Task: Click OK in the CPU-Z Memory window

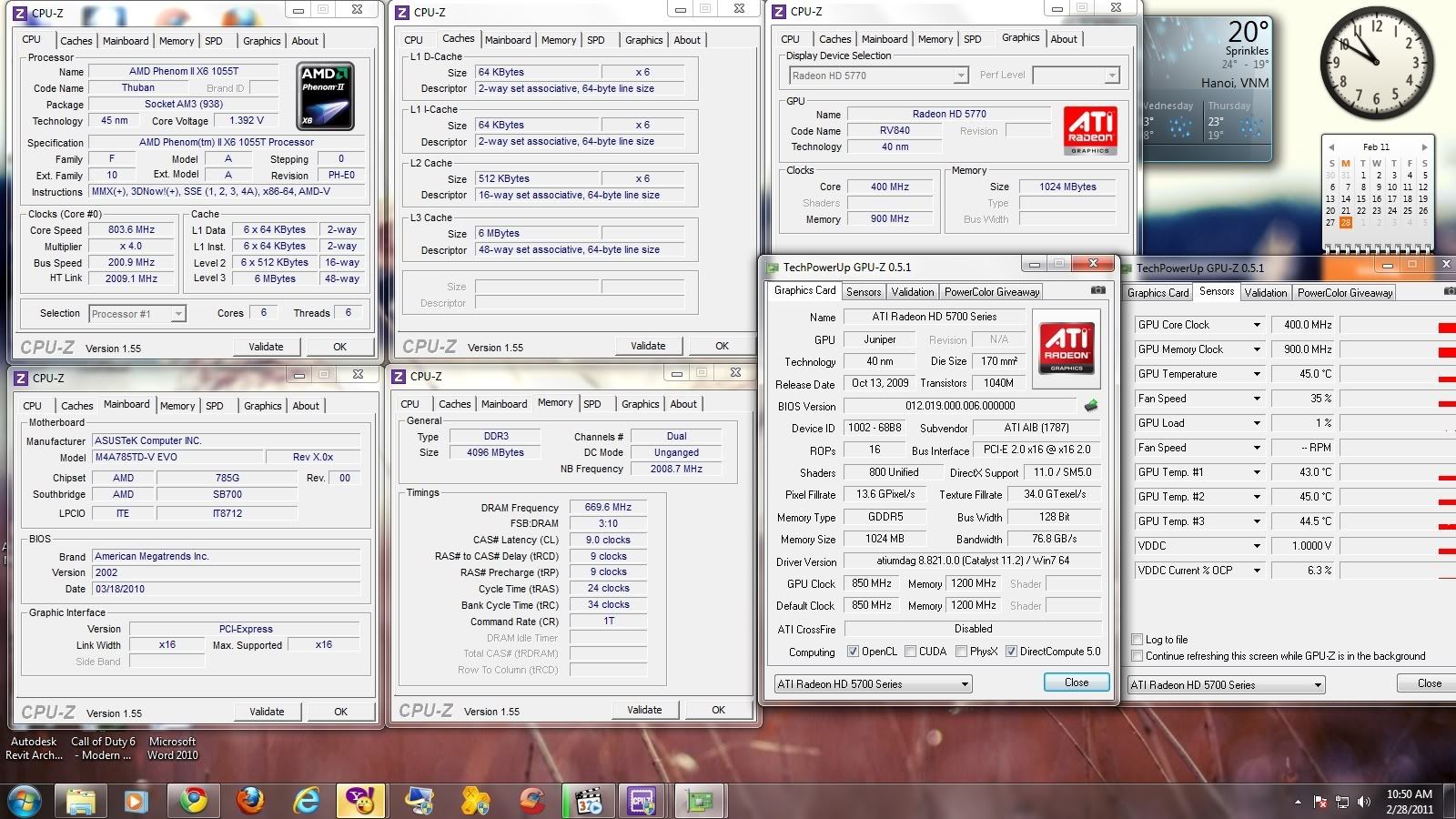Action: pyautogui.click(x=718, y=710)
